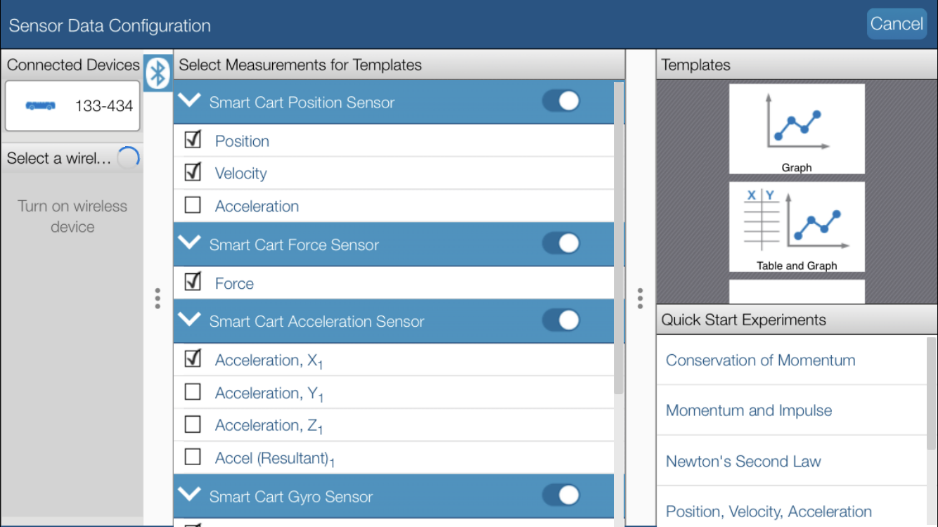The image size is (938, 527).
Task: Collapse the Smart Cart Acceleration Sensor section
Action: point(190,319)
